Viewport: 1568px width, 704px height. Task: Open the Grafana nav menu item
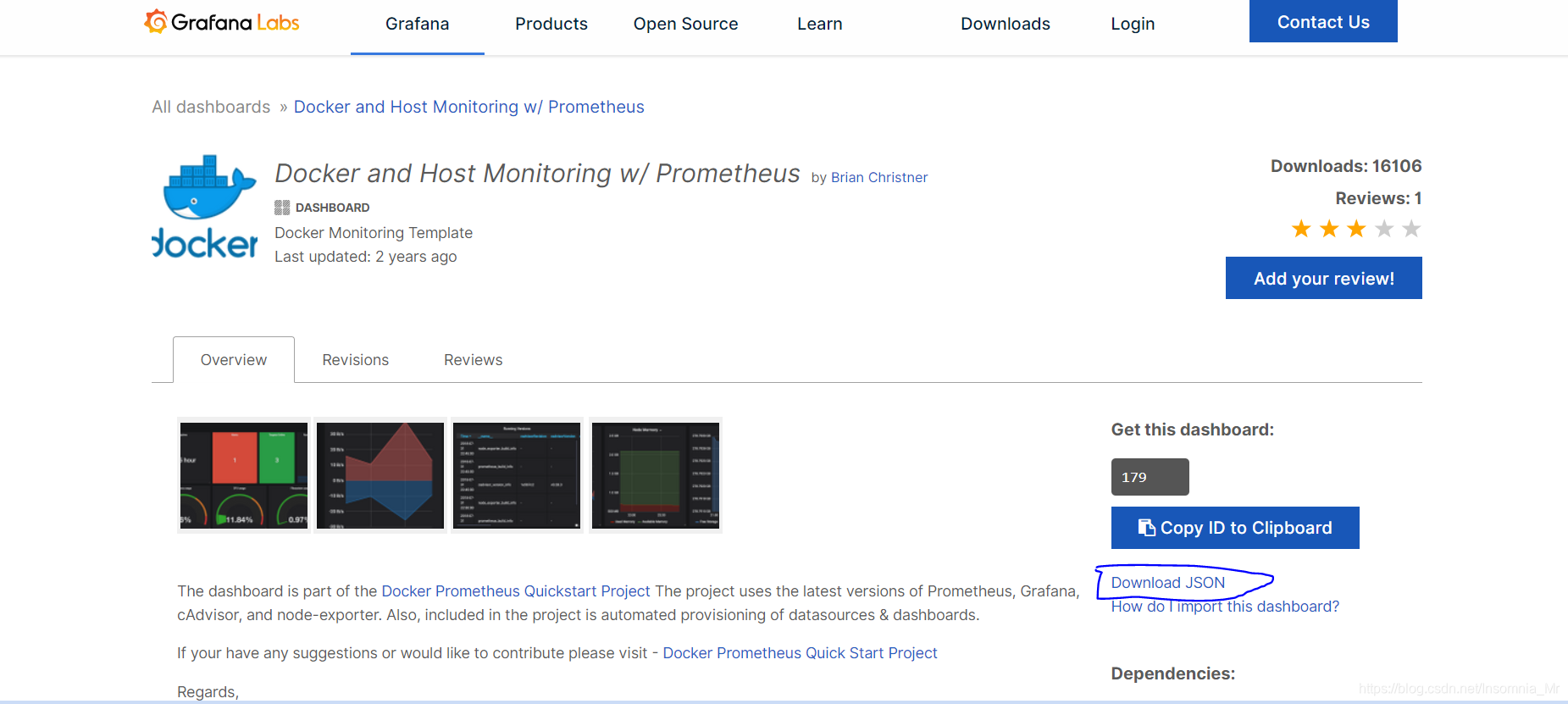click(418, 24)
